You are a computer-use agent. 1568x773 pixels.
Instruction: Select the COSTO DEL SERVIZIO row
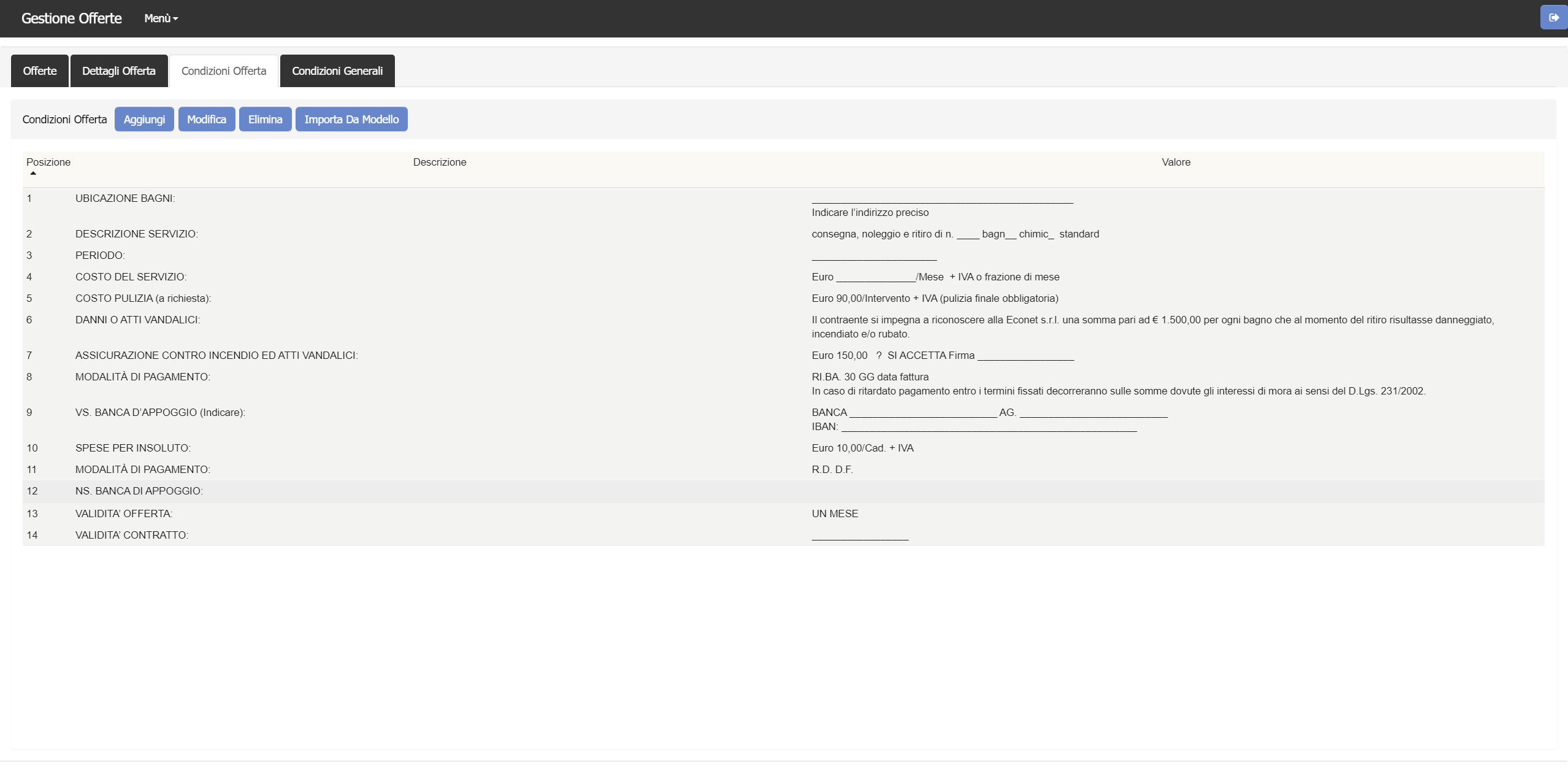(x=131, y=277)
